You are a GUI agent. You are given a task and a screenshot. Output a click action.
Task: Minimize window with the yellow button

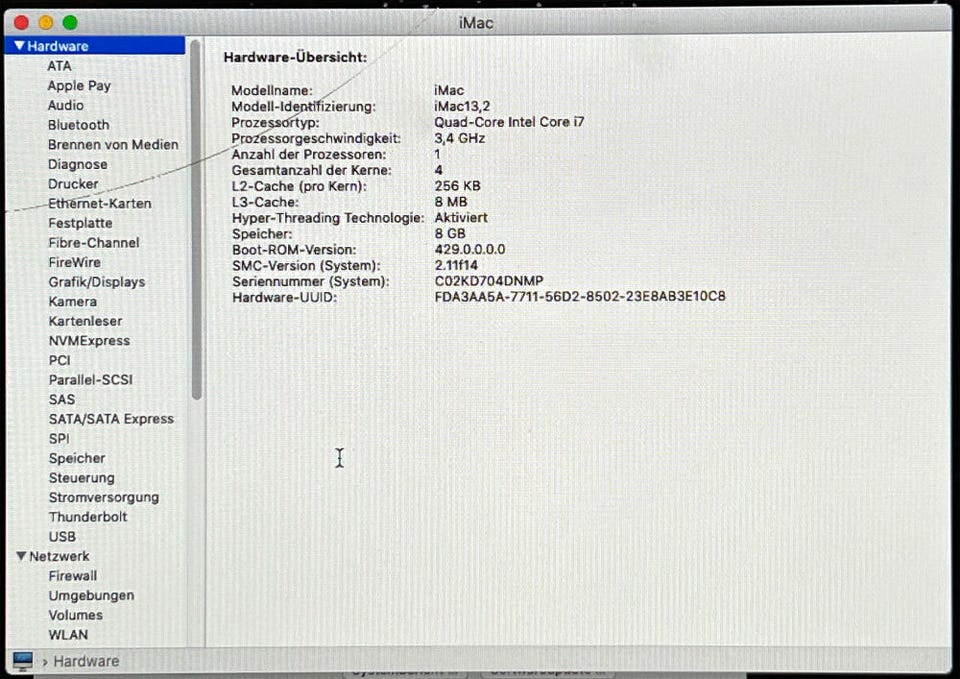45,23
